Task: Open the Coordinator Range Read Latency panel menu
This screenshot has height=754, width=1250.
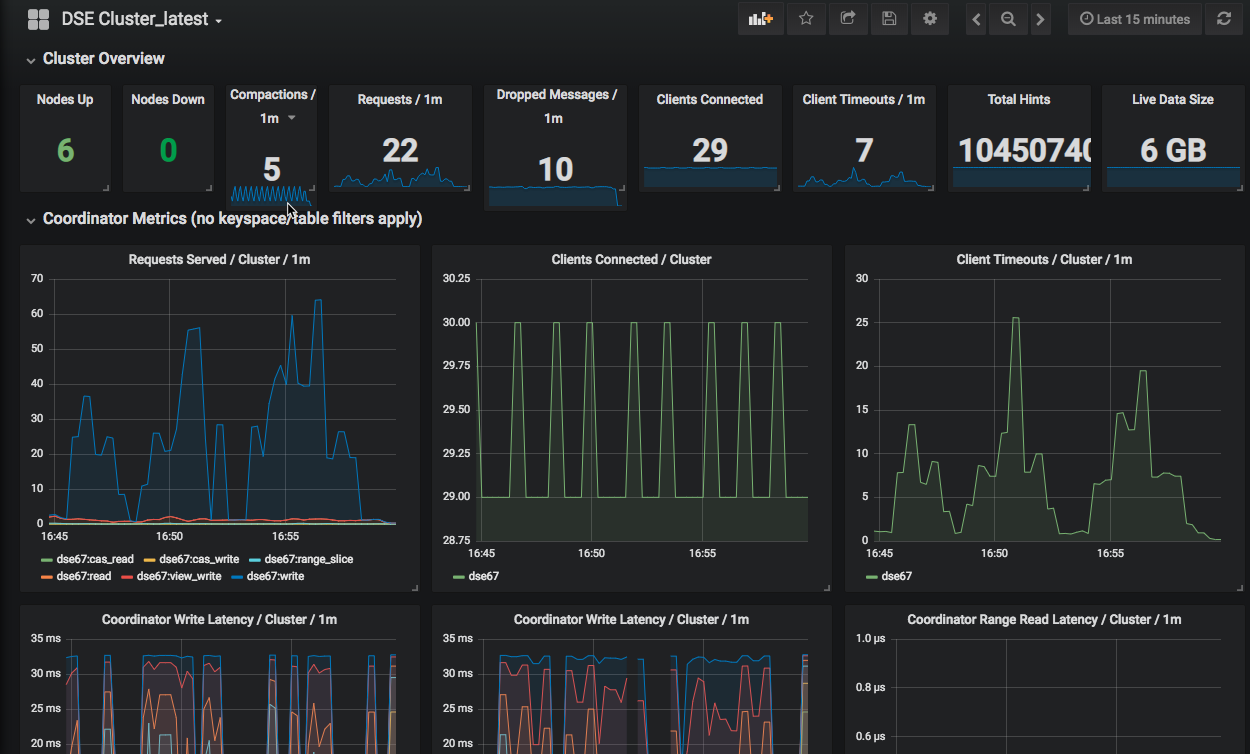Action: pyautogui.click(x=1044, y=619)
